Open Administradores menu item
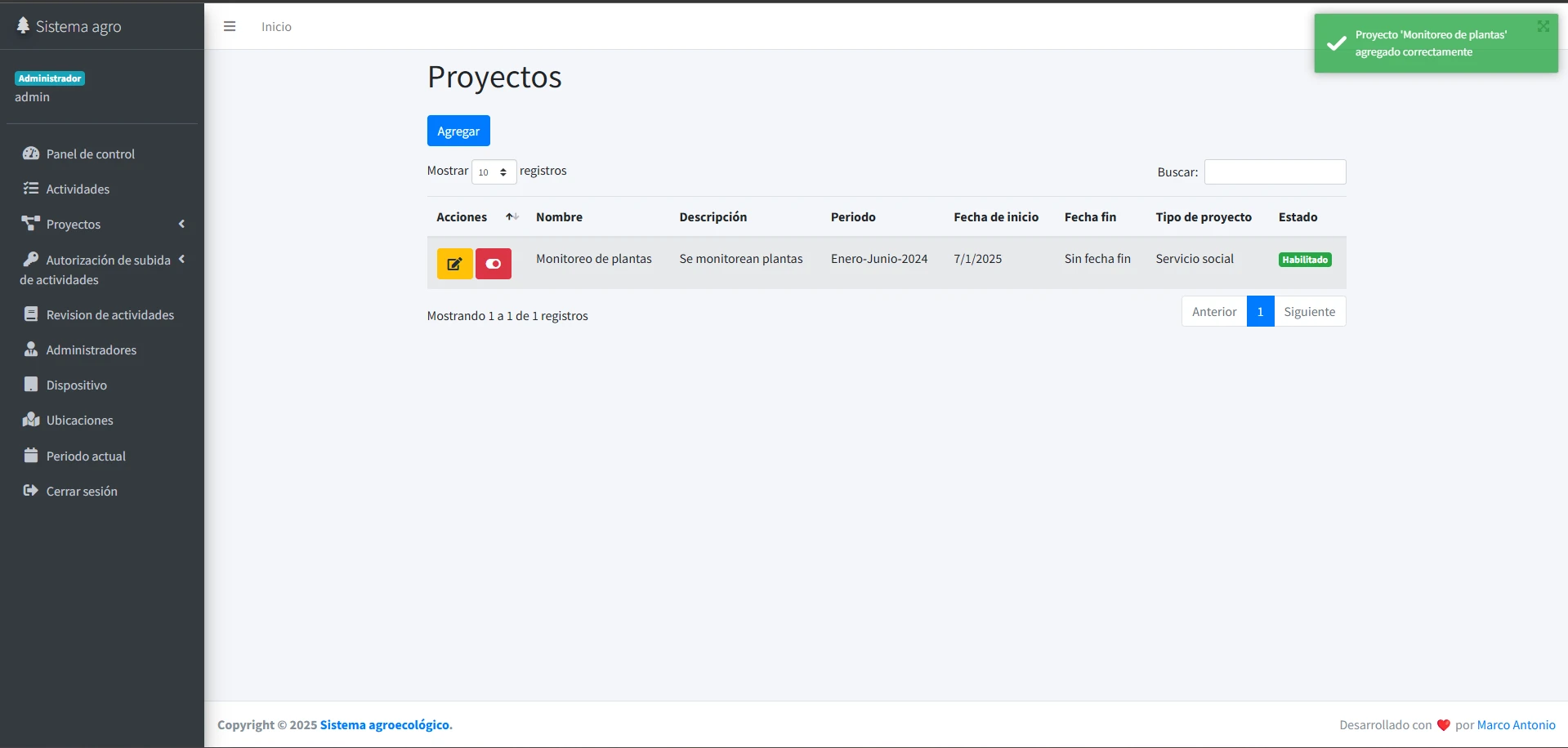Viewport: 1568px width, 748px height. 102,350
